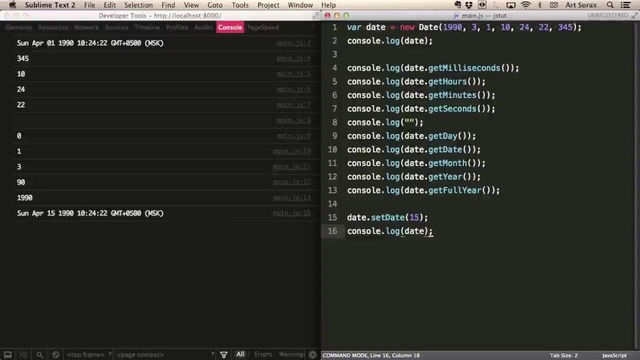640x360 pixels.
Task: Click the main.js file icon in title bar
Action: tap(456, 16)
